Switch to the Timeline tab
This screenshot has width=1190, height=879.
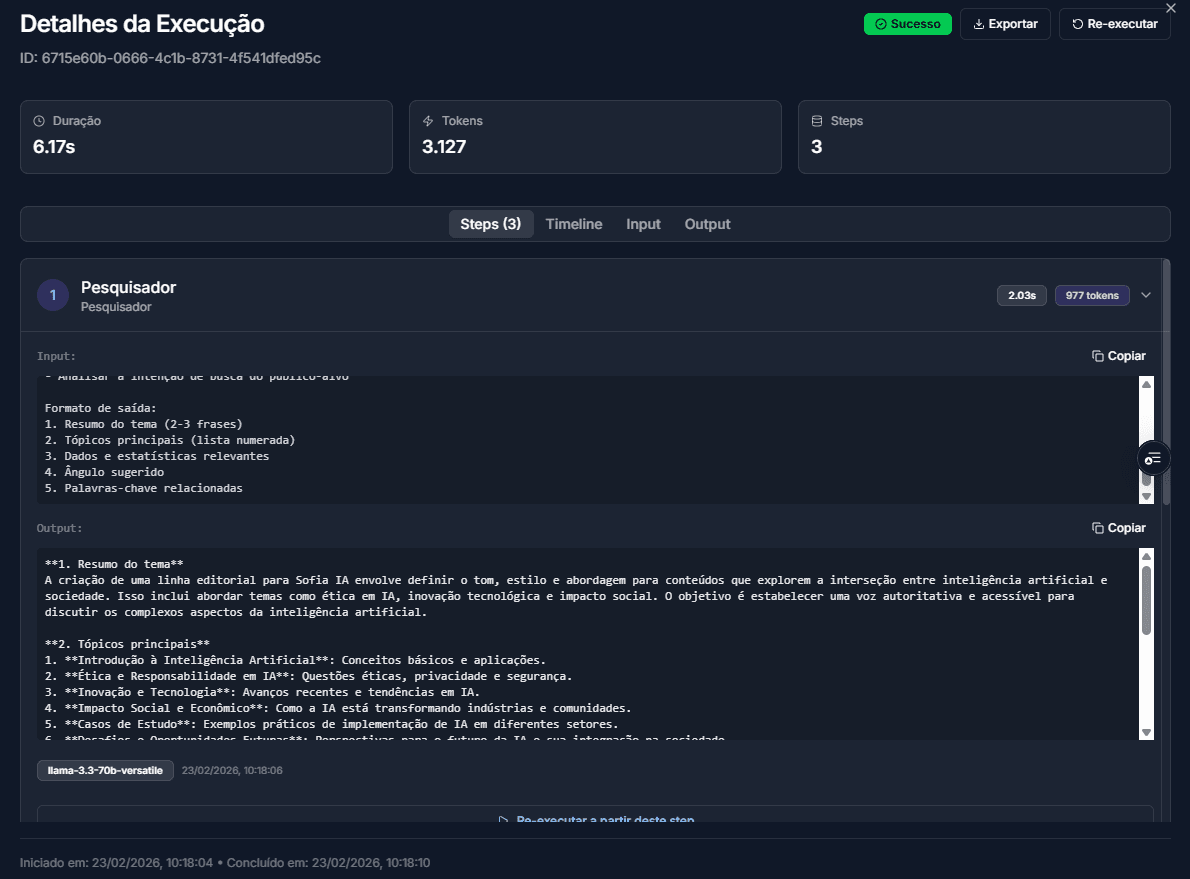(574, 224)
